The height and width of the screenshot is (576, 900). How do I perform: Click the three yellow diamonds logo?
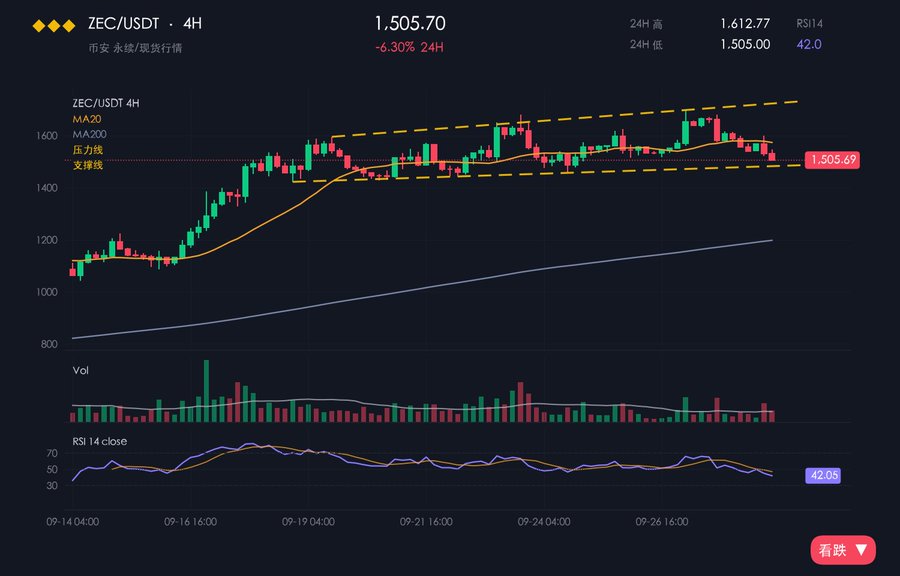click(x=53, y=26)
